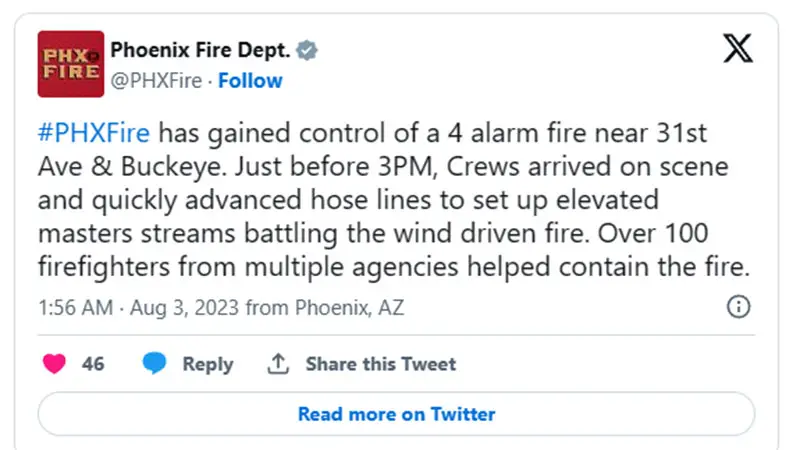800x450 pixels.
Task: Open the #PHXFire hashtag link
Action: (96, 135)
